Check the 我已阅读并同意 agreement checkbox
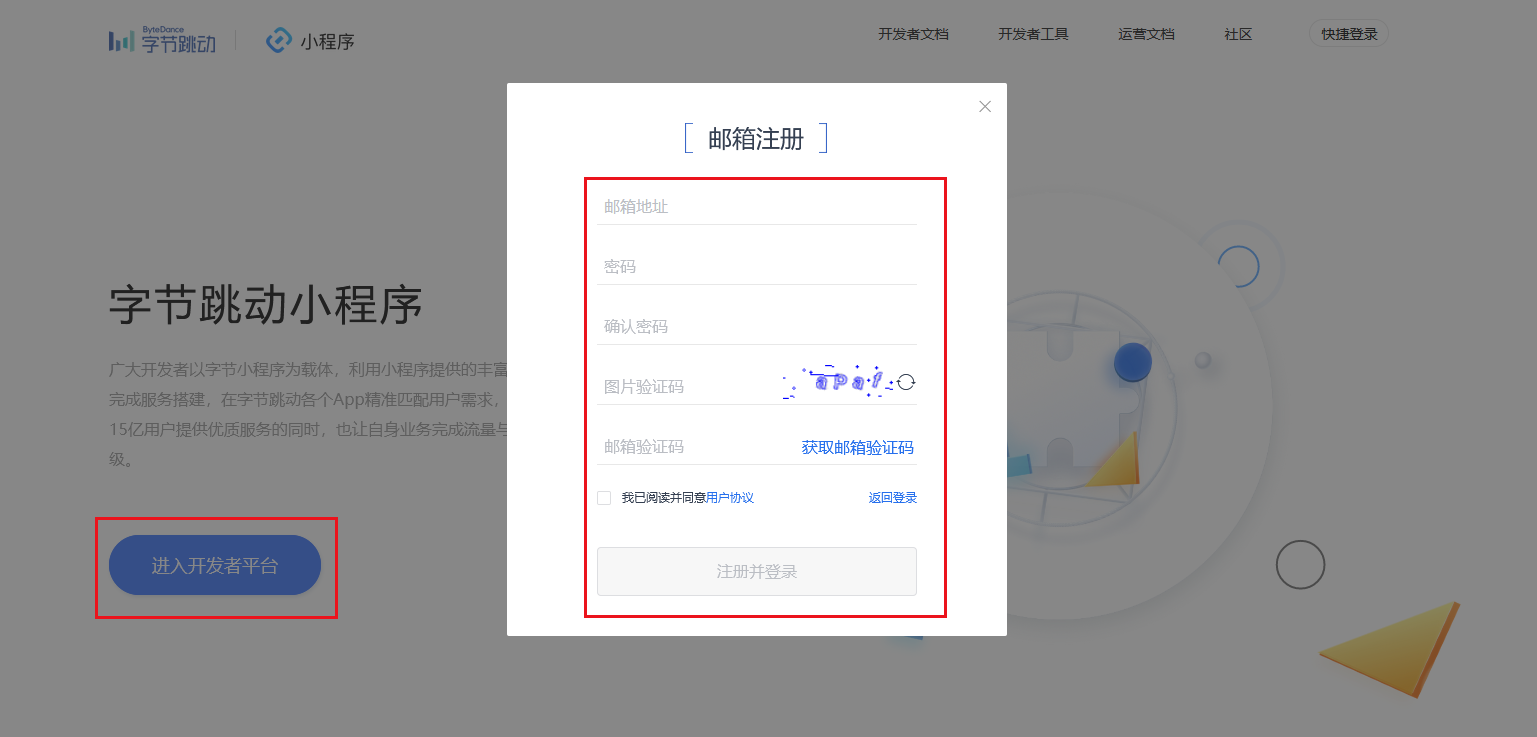1537x737 pixels. pos(604,497)
